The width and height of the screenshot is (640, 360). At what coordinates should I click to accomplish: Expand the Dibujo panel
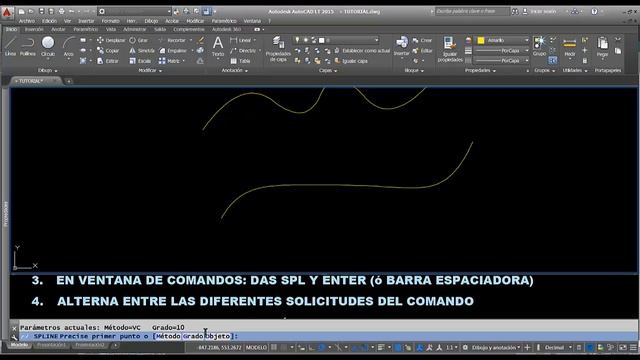pyautogui.click(x=47, y=71)
